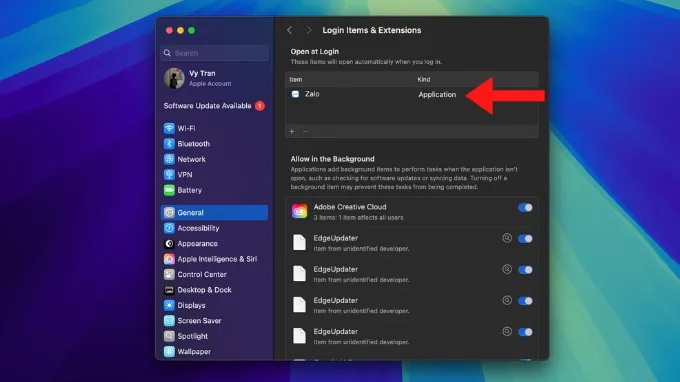The image size is (680, 382).
Task: Open Wallpaper settings
Action: click(x=215, y=352)
